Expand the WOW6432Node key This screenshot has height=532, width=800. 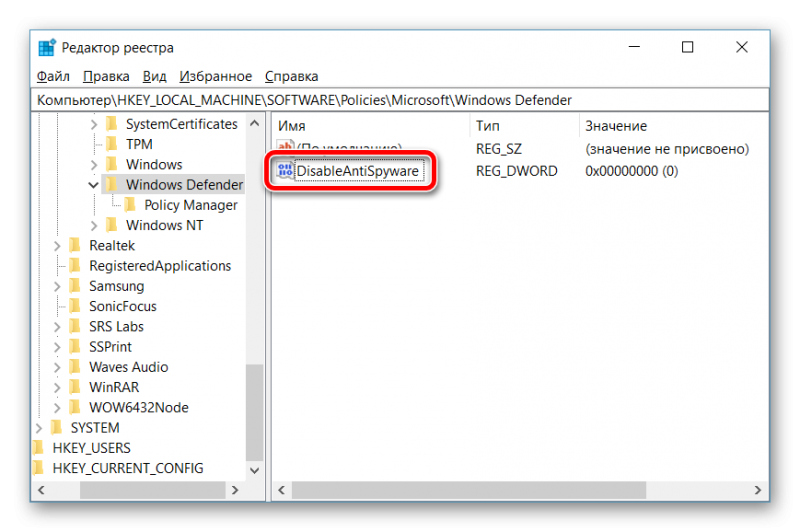pyautogui.click(x=57, y=408)
